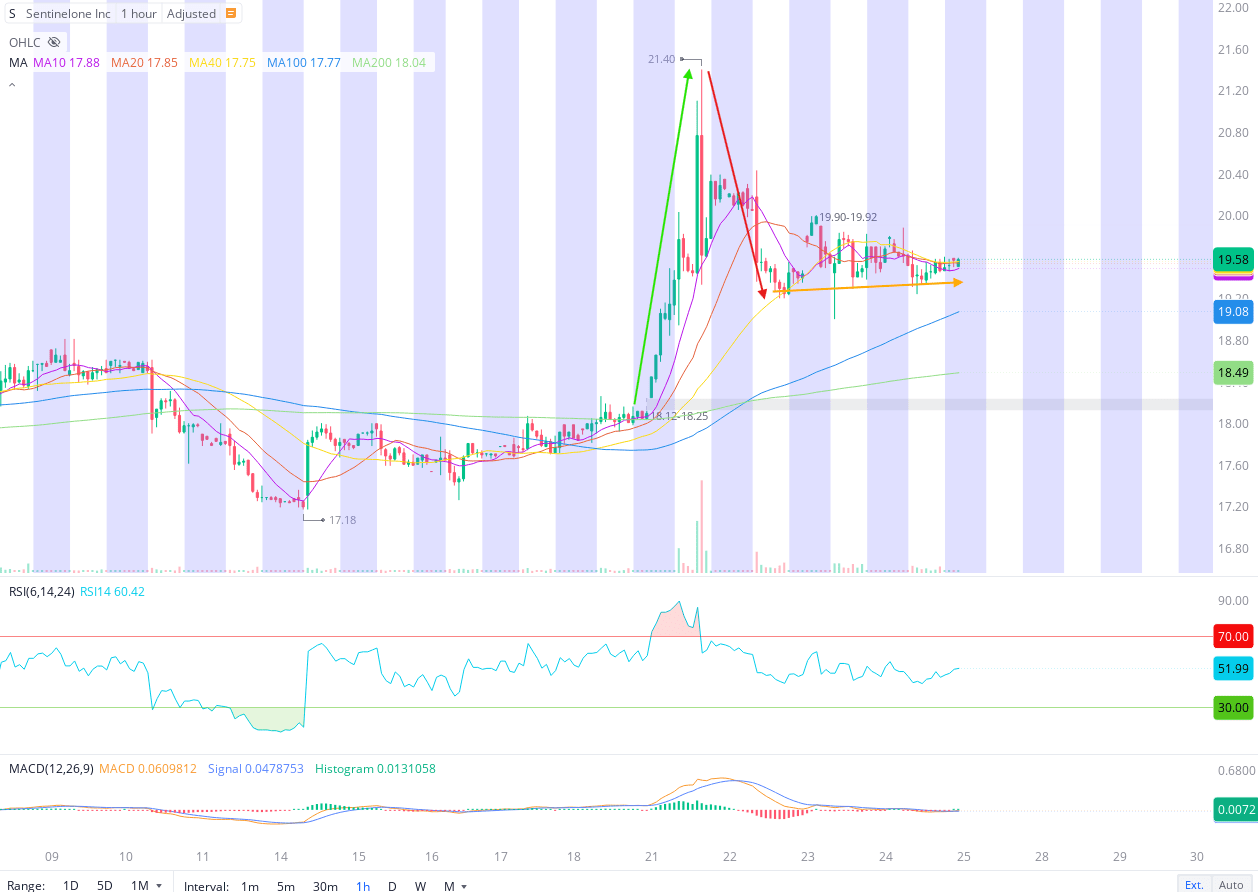
Task: Hide the OHLC series using the eye icon
Action: (53, 42)
